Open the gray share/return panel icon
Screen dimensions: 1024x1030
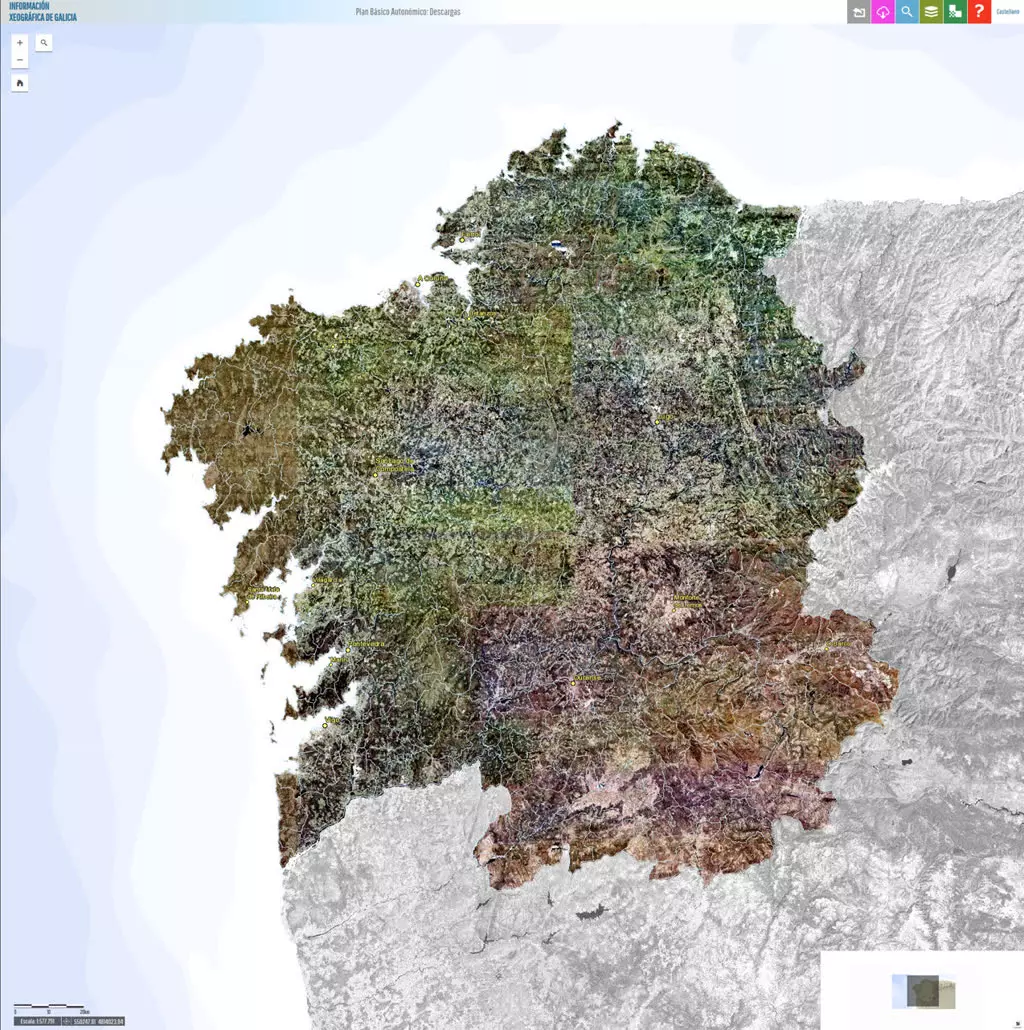click(858, 12)
